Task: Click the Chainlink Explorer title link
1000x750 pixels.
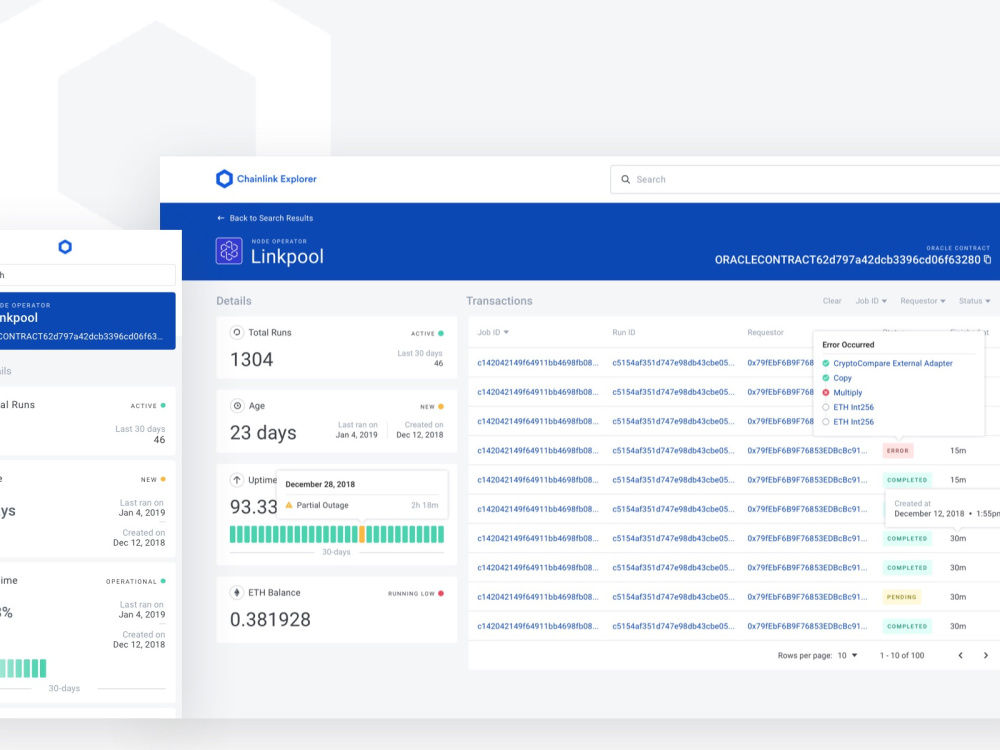Action: [x=277, y=179]
